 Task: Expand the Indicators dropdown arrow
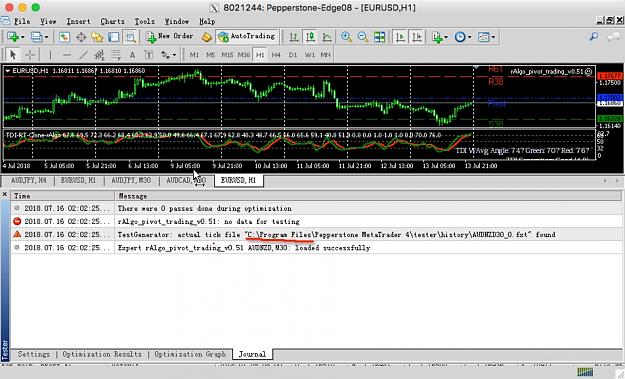(446, 37)
